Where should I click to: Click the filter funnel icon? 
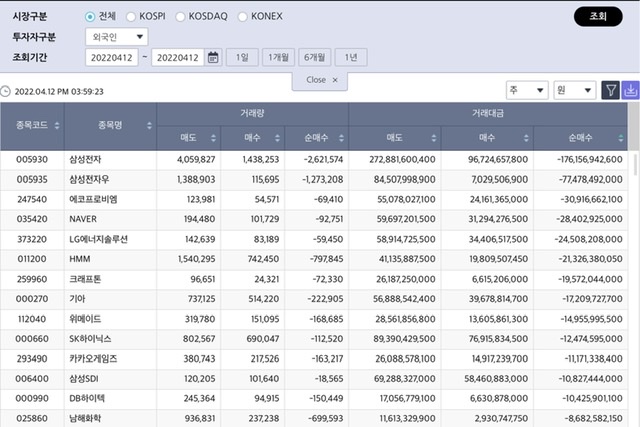pos(611,90)
